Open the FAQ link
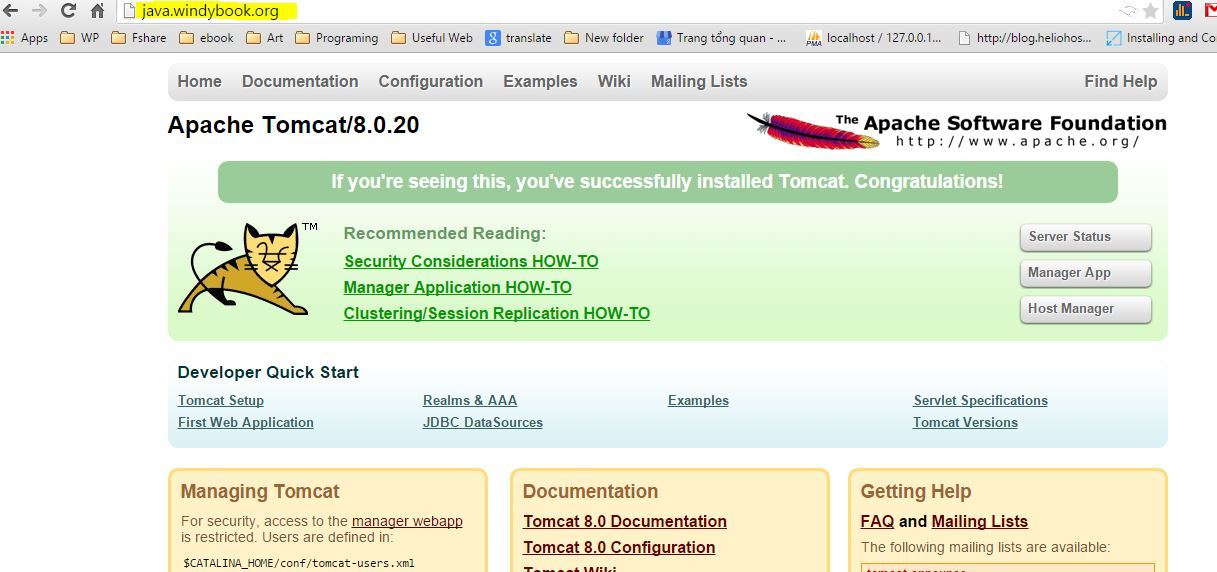The width and height of the screenshot is (1217, 572). coord(877,522)
